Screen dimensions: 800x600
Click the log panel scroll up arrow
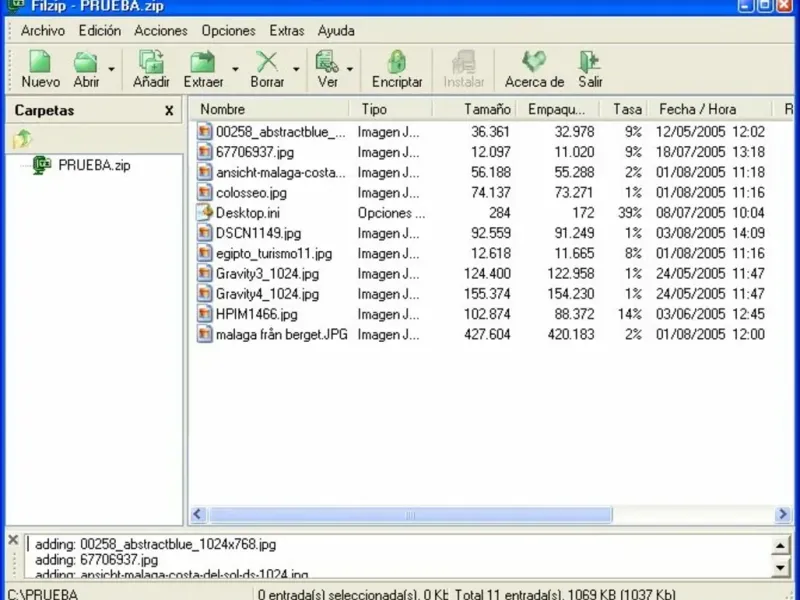click(781, 546)
